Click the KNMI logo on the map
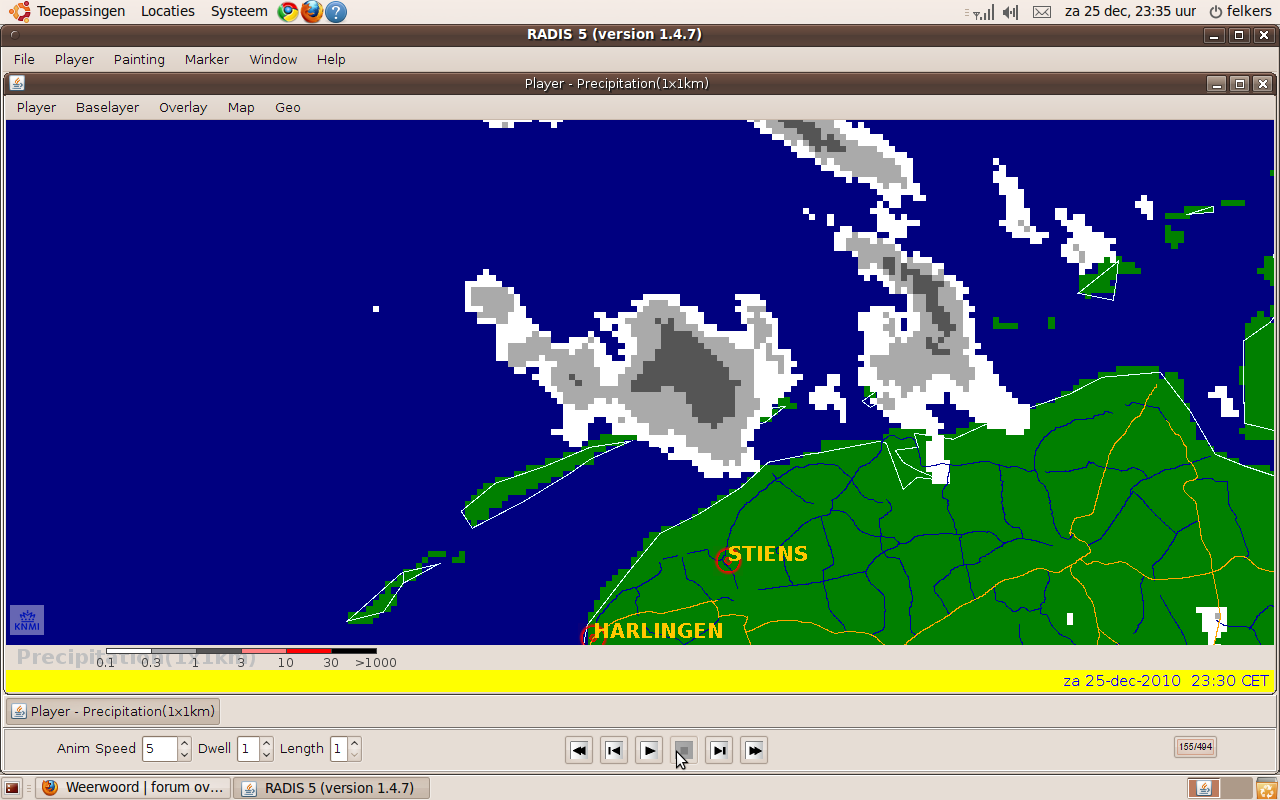 tap(26, 620)
